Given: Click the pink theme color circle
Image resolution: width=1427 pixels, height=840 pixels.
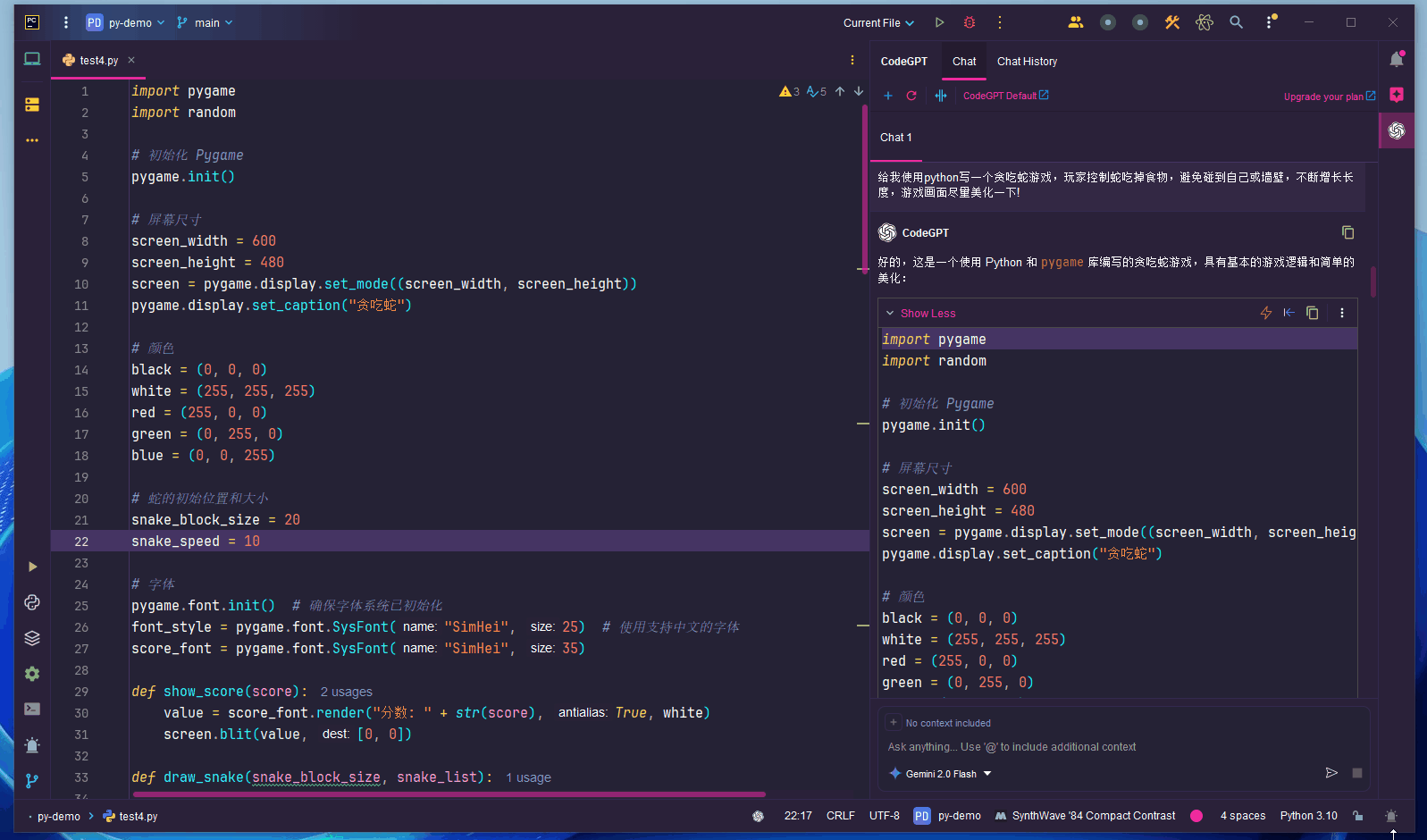Looking at the screenshot, I should tap(1196, 816).
